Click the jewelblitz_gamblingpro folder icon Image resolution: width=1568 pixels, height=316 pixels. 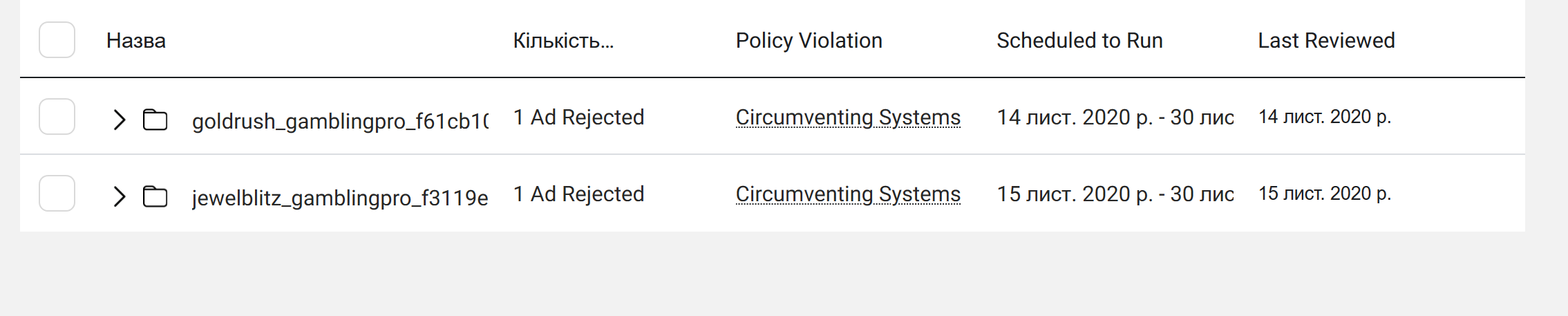coord(155,196)
